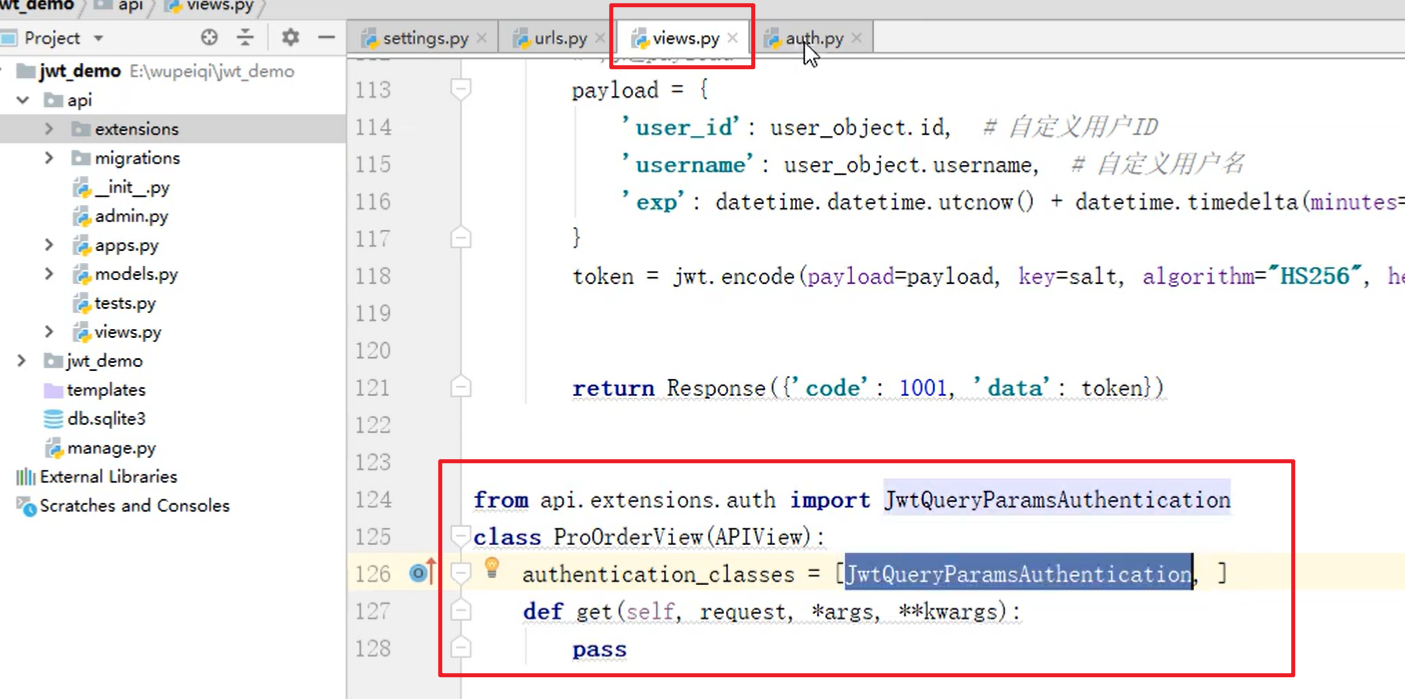1405x699 pixels.
Task: Close the settings.py editor tab
Action: click(x=482, y=38)
